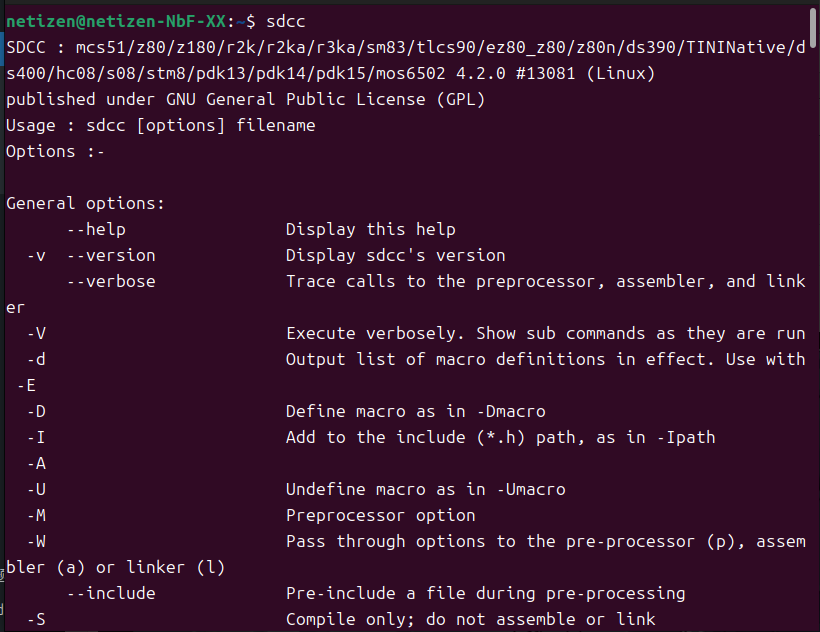Viewport: 820px width, 632px height.
Task: Click the netizen@netizen-NbF-XX prompt text
Action: [x=116, y=21]
